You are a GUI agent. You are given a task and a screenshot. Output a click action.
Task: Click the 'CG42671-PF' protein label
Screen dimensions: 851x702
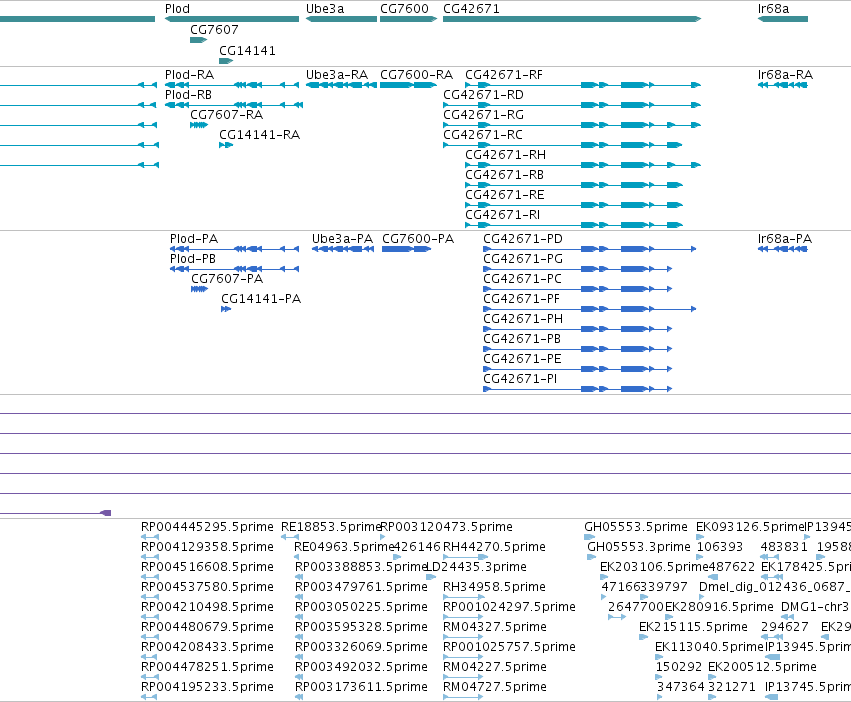point(521,299)
